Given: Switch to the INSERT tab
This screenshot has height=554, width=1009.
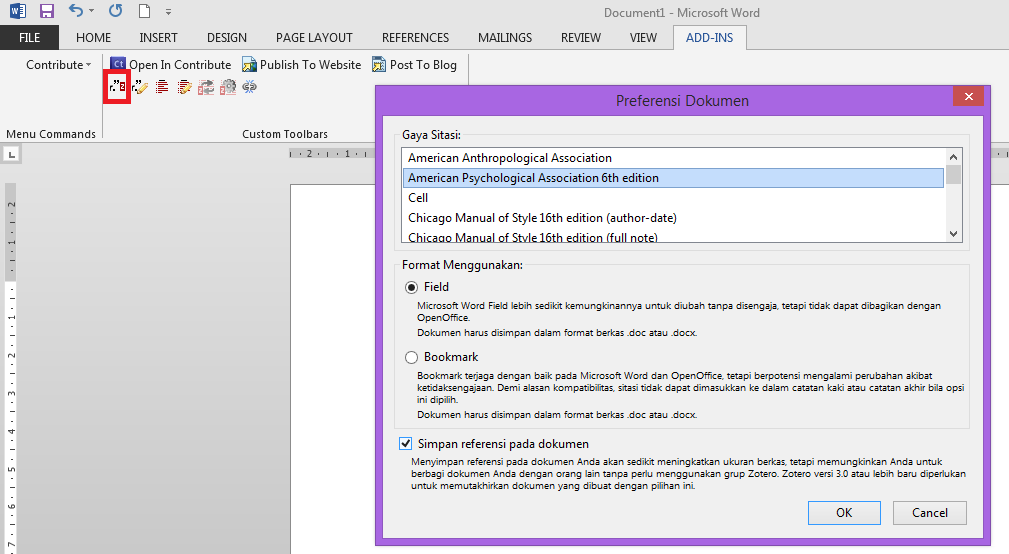Looking at the screenshot, I should click(158, 37).
